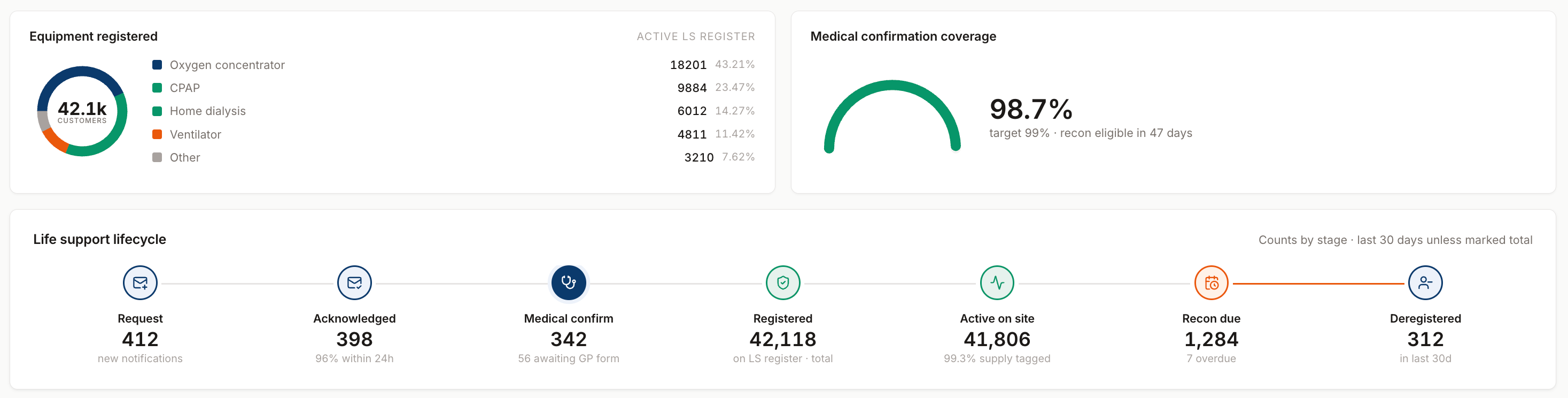
Task: Click 'in last 30d' under Deregistered
Action: click(1425, 359)
